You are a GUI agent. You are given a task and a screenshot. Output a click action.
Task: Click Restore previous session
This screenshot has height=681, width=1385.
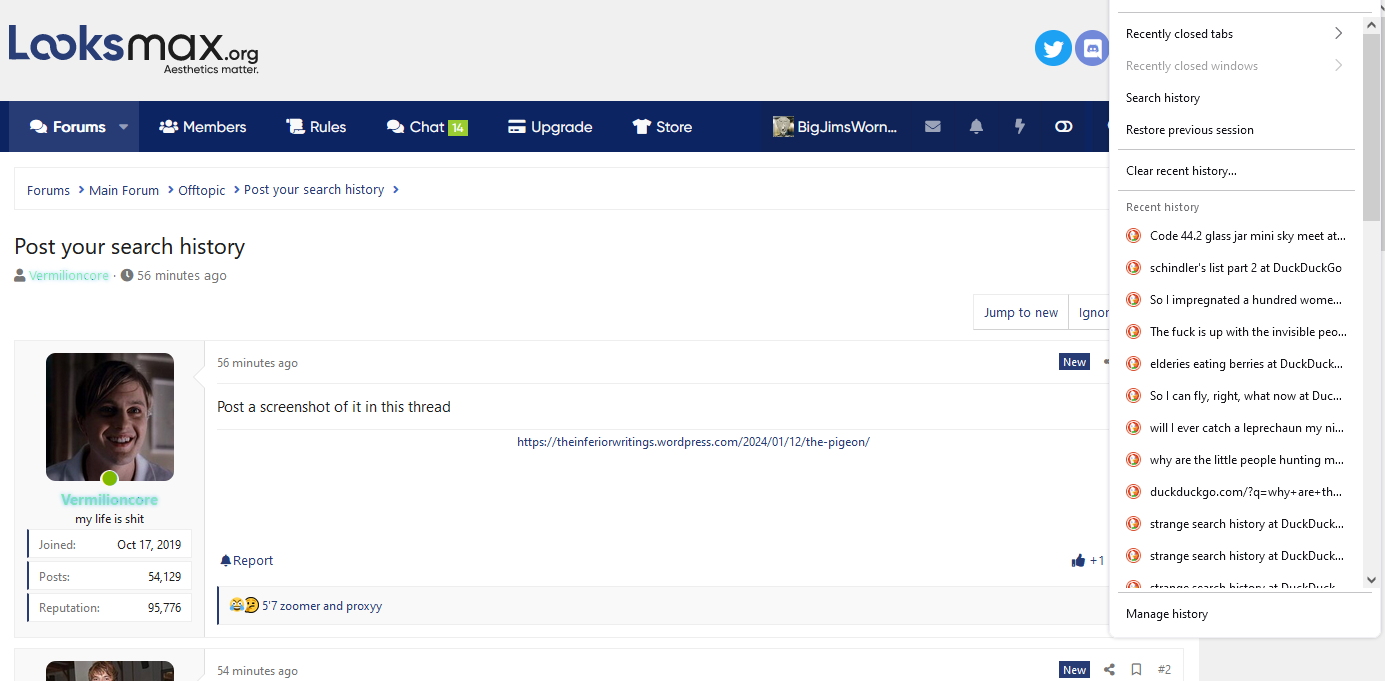click(1189, 130)
